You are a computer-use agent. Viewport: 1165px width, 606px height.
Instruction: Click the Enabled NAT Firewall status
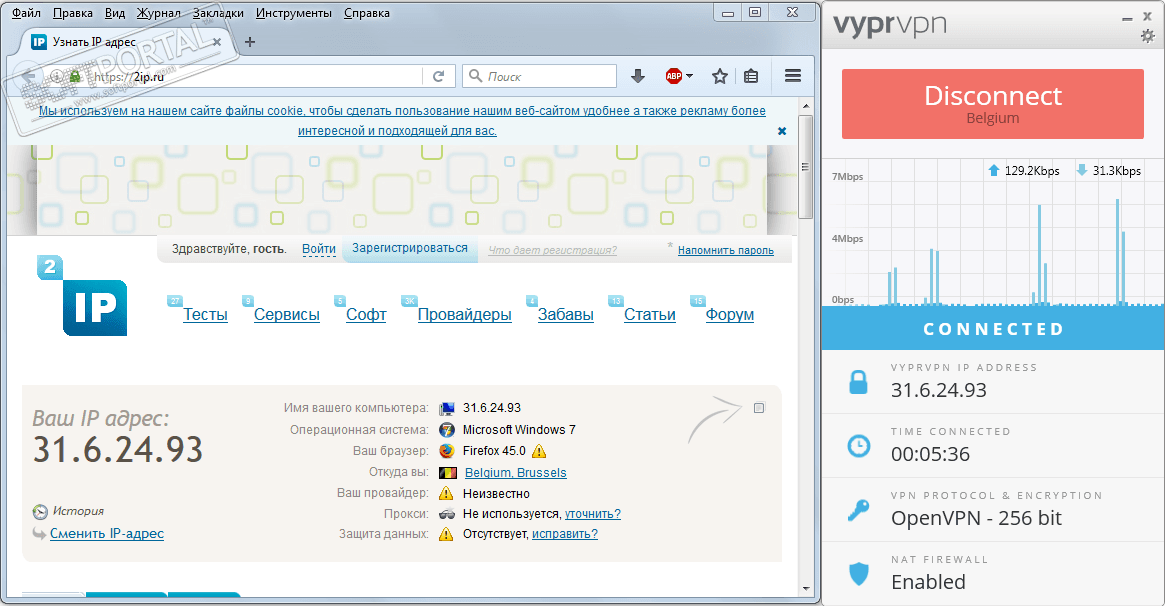click(928, 581)
